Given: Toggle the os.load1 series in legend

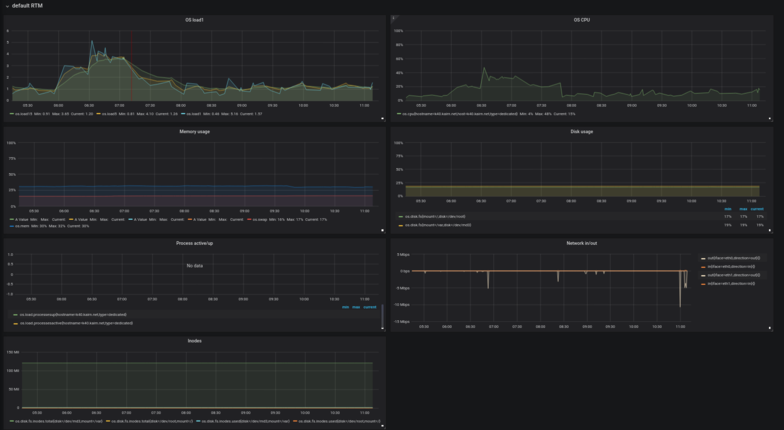Looking at the screenshot, I should pos(193,114).
